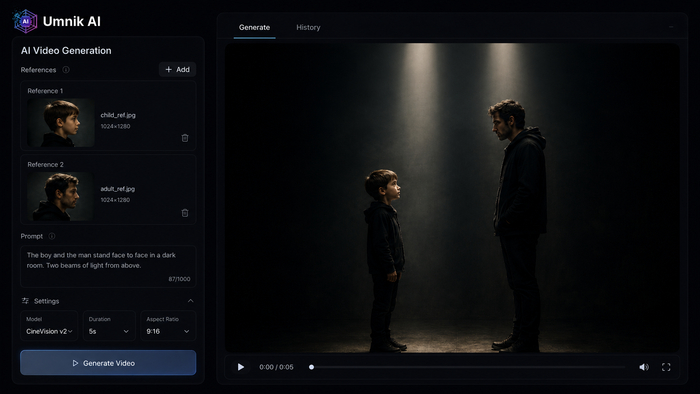
Task: Collapse the Settings section chevron
Action: tap(191, 301)
